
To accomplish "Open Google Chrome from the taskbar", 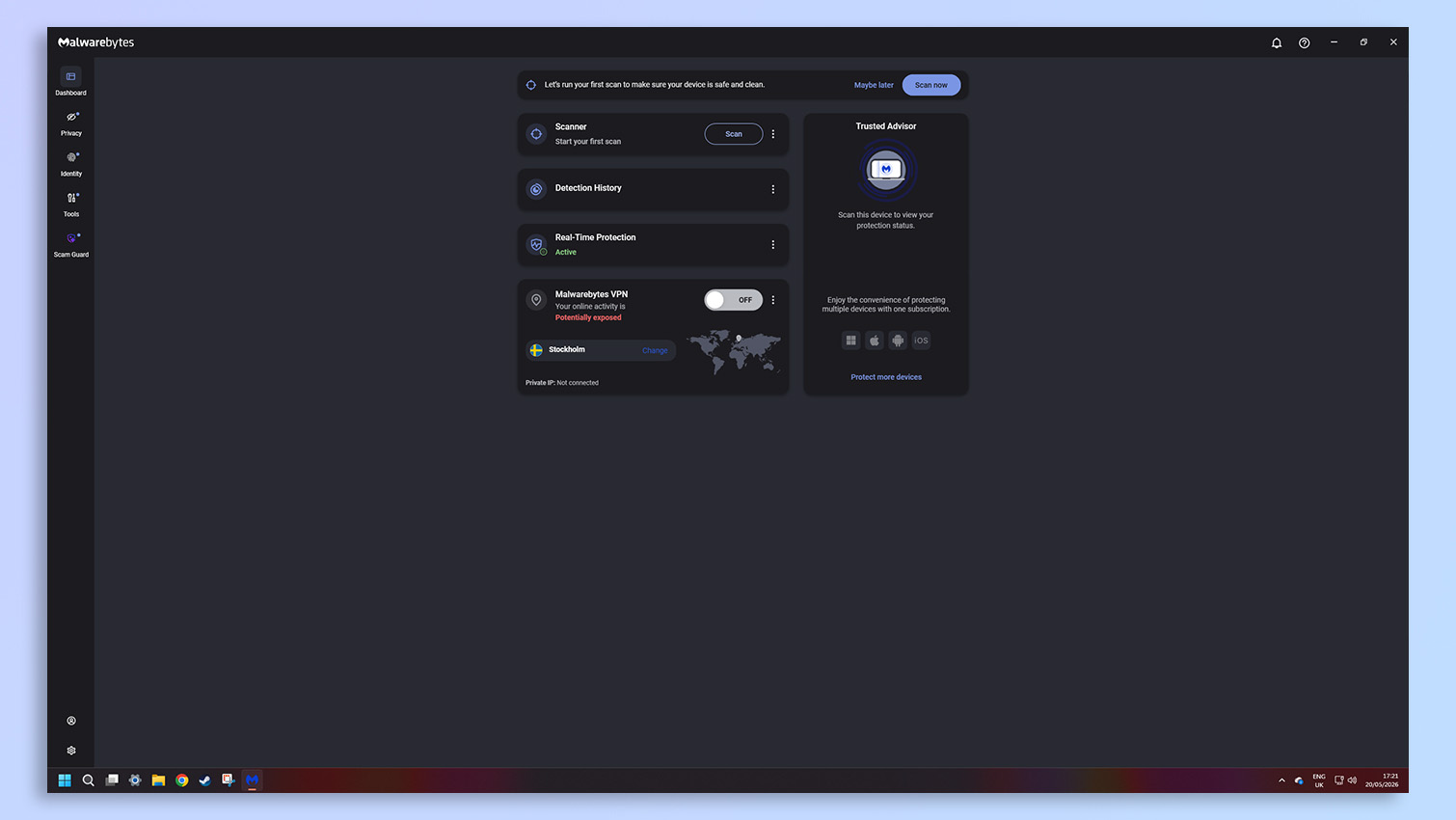I will point(181,780).
